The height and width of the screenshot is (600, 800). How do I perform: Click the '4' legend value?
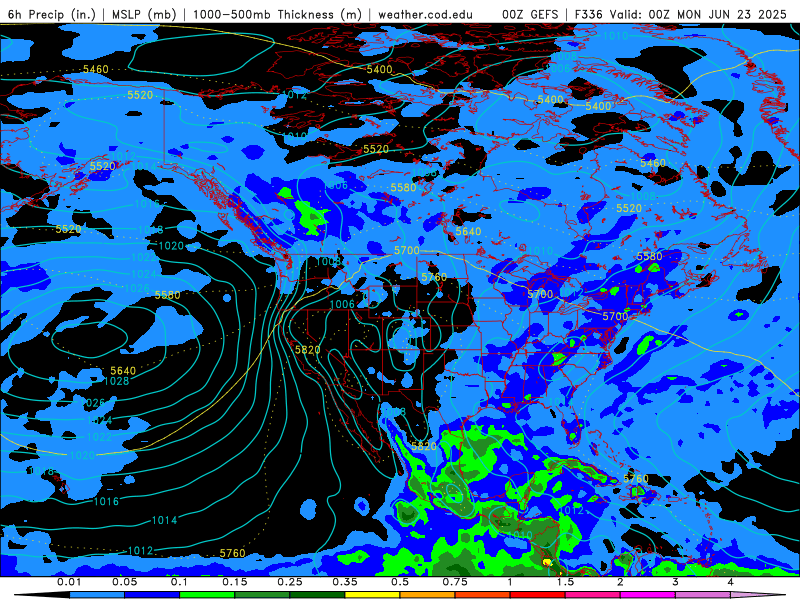point(730,582)
